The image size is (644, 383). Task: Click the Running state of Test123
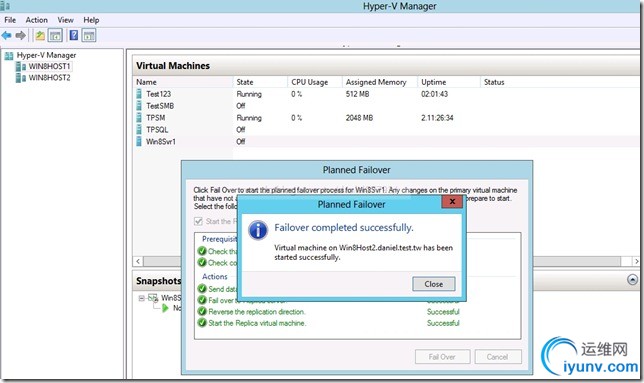249,94
